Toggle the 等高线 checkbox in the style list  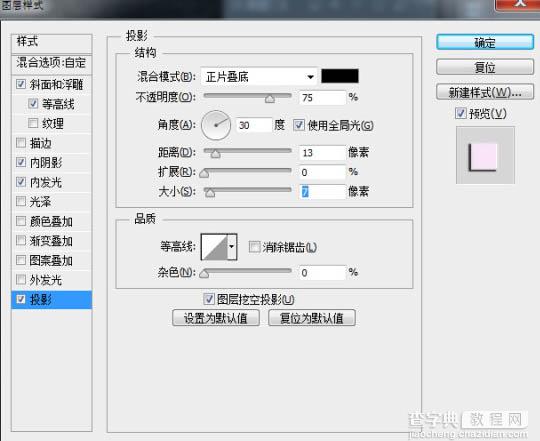33,103
